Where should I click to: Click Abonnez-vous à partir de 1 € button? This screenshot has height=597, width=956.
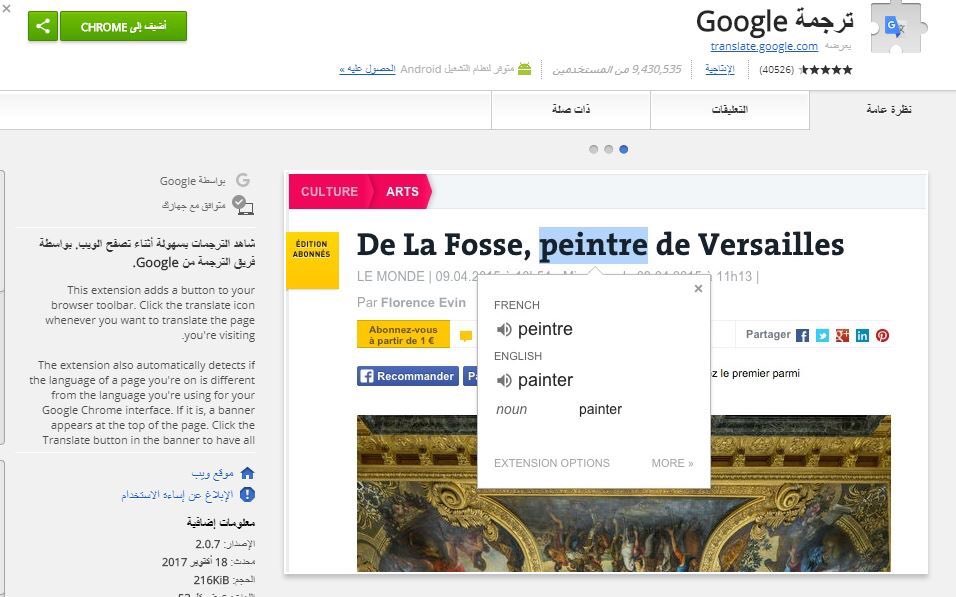tap(403, 335)
